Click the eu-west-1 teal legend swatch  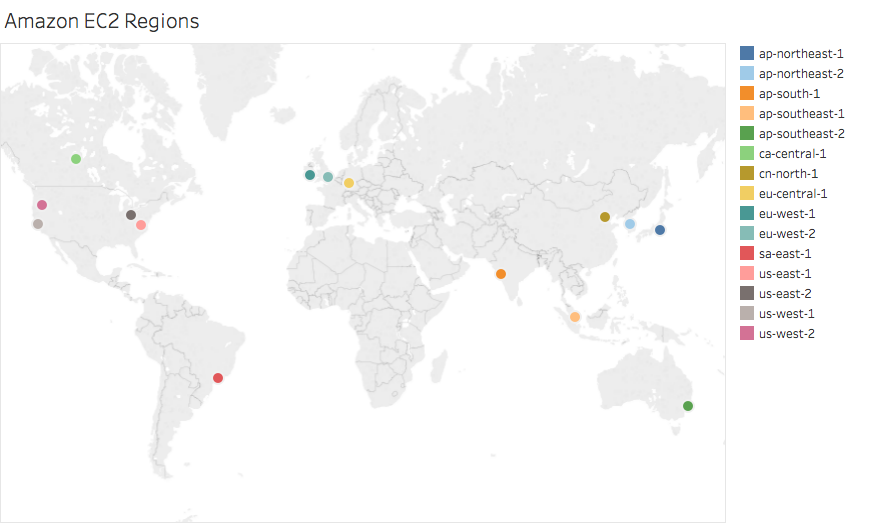tap(747, 213)
